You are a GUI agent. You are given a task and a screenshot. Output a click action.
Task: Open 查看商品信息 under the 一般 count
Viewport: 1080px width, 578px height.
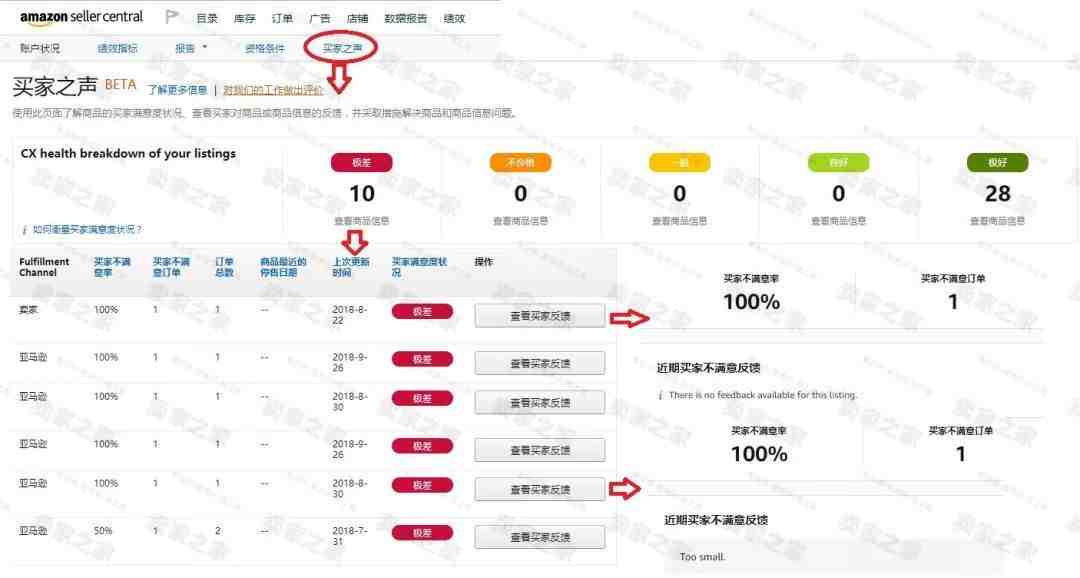[x=680, y=221]
